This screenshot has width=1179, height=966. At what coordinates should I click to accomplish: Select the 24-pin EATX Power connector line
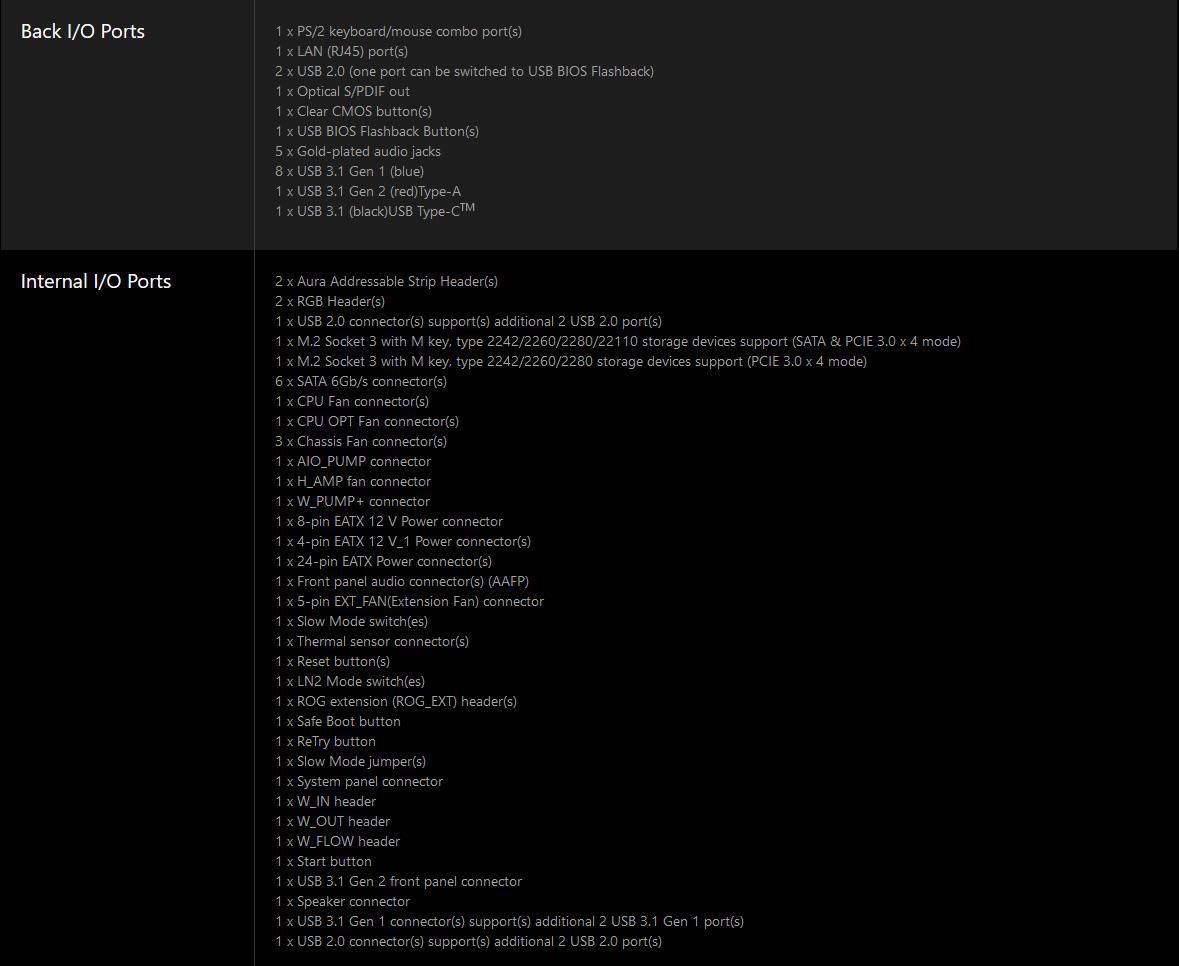pyautogui.click(x=383, y=561)
